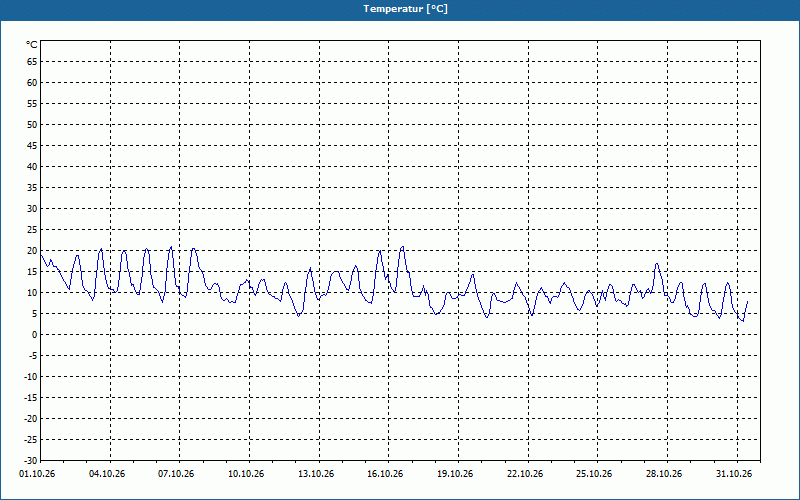
Task: Select the 50 value on temperature axis
Action: (x=32, y=124)
